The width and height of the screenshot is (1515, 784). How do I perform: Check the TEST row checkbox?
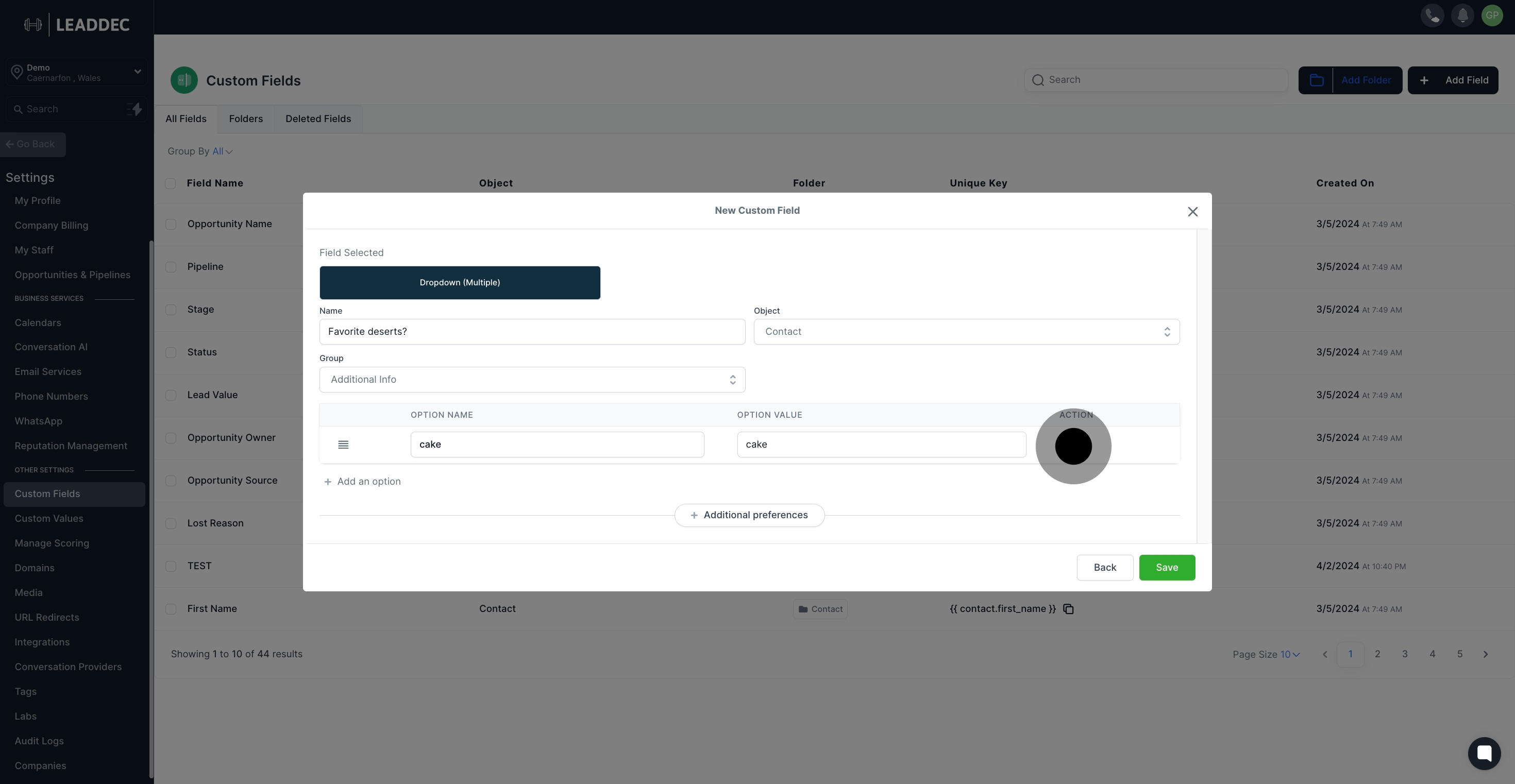pyautogui.click(x=171, y=566)
